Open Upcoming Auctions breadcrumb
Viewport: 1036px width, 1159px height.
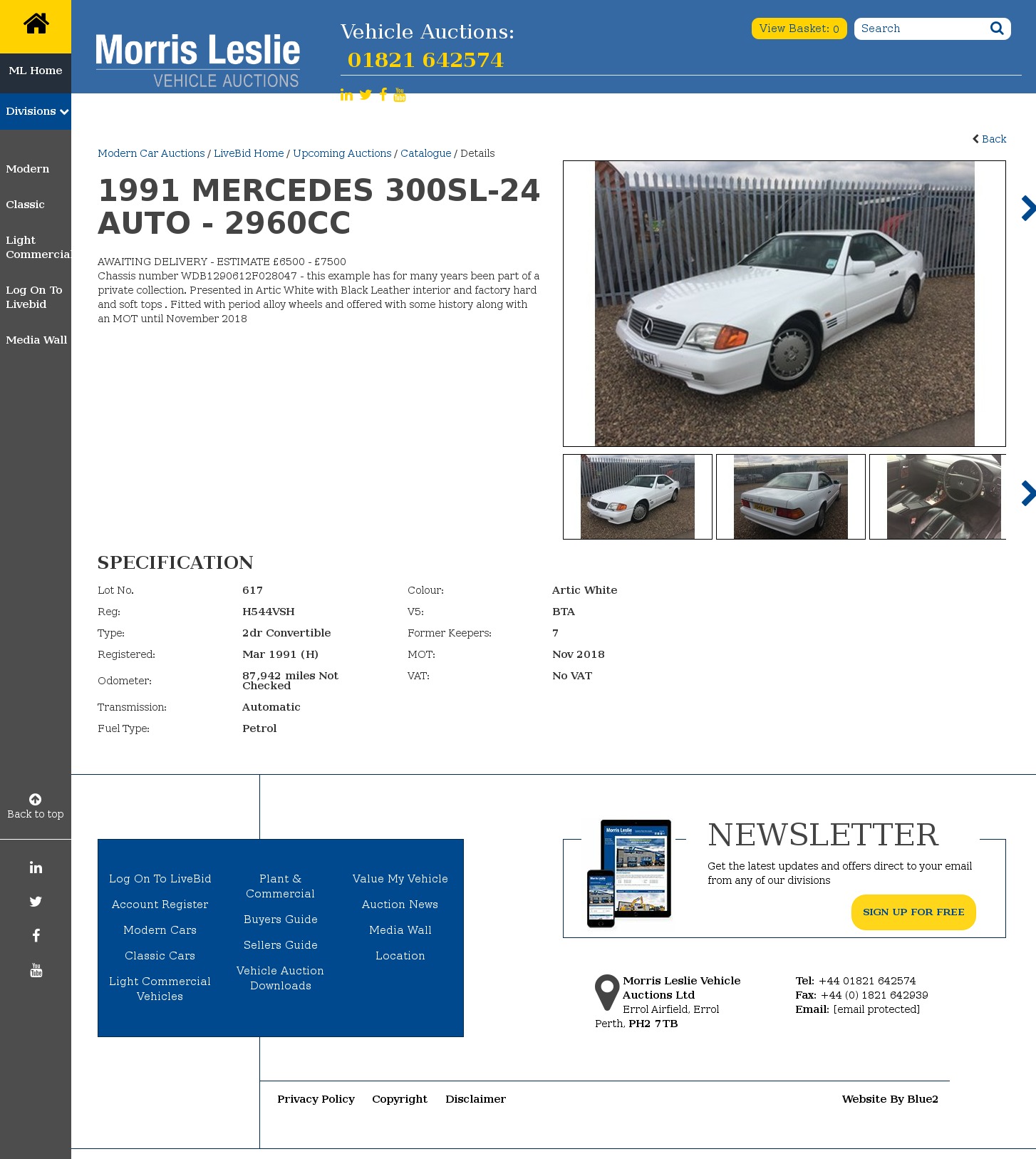[342, 153]
